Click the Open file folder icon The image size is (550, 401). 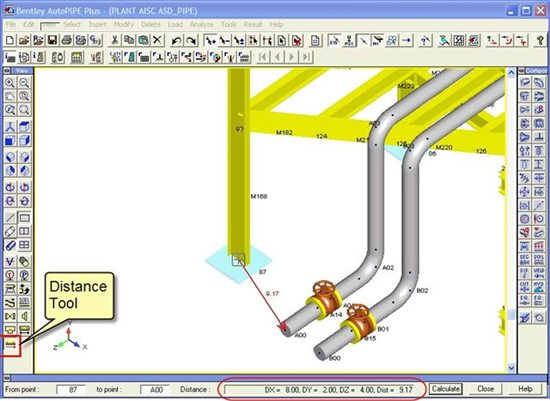click(24, 41)
